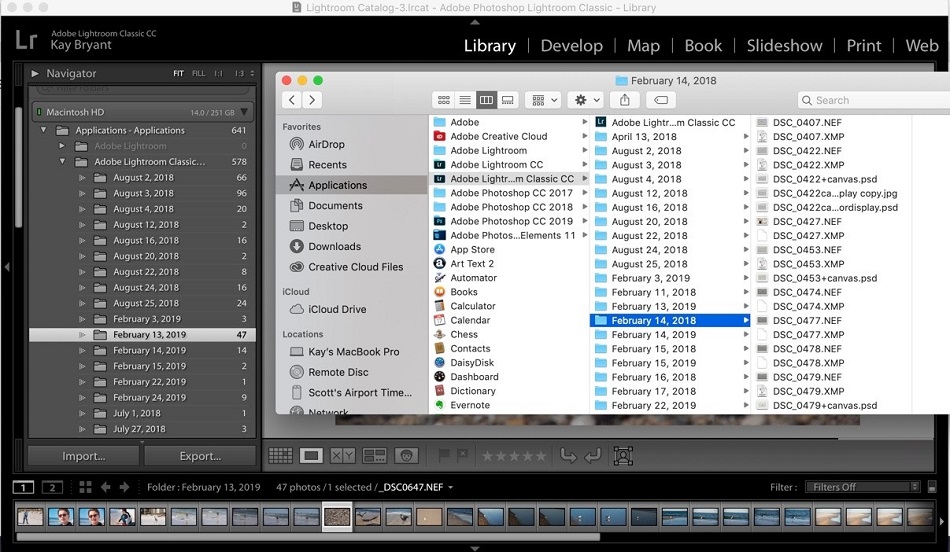
Task: Go back to previous source in filmstrip
Action: (105, 487)
